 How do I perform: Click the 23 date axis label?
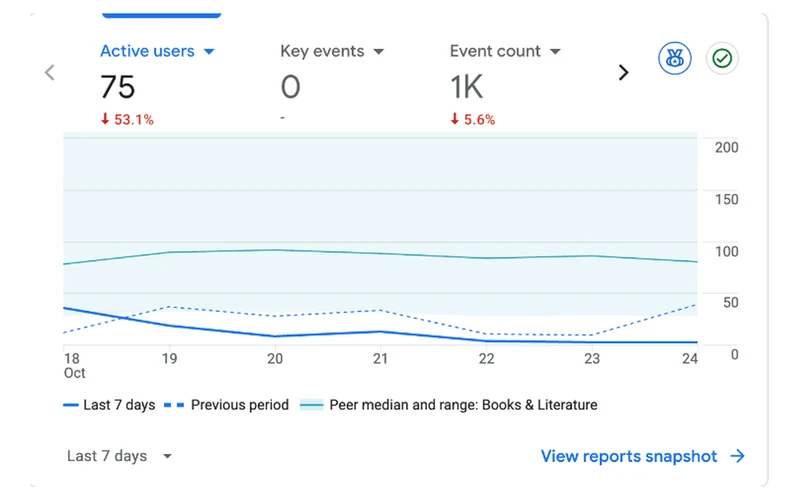(x=592, y=359)
